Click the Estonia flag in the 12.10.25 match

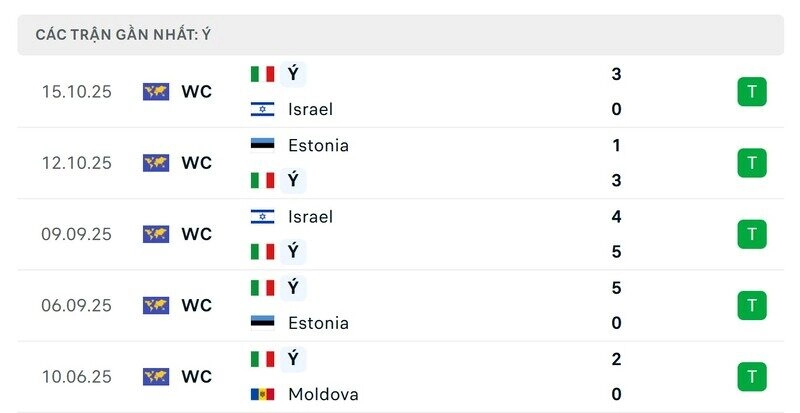pos(262,145)
